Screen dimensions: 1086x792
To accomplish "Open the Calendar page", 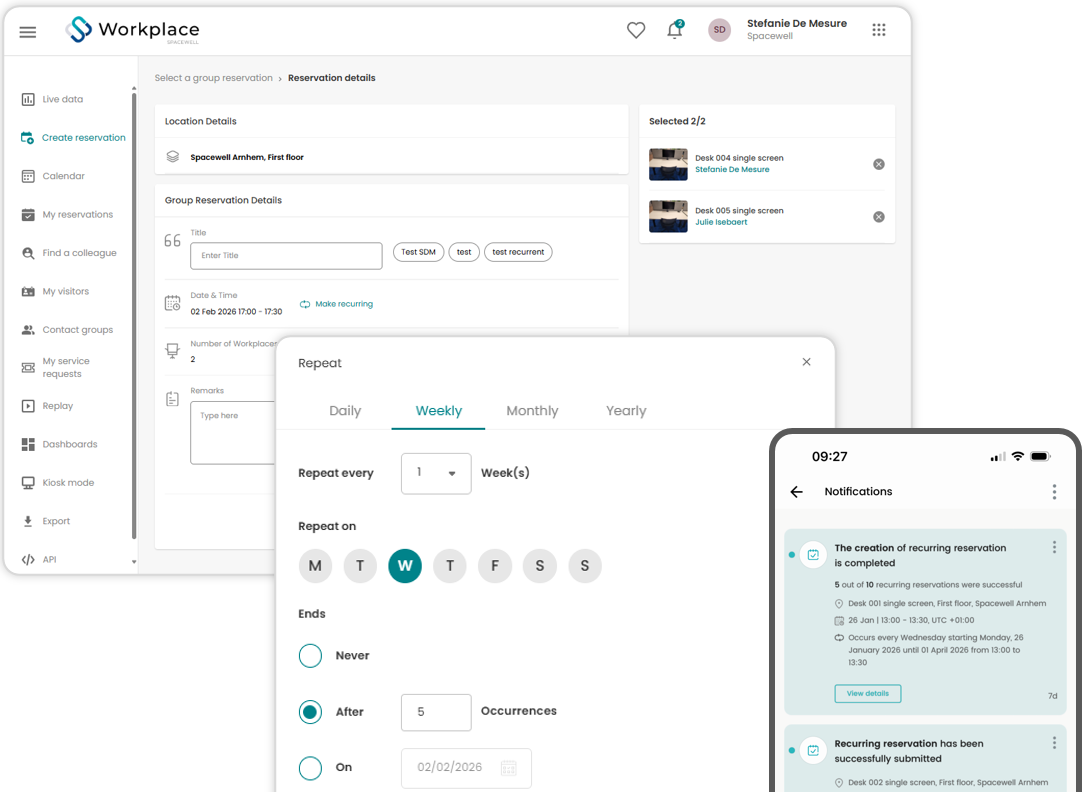I will coord(53,176).
